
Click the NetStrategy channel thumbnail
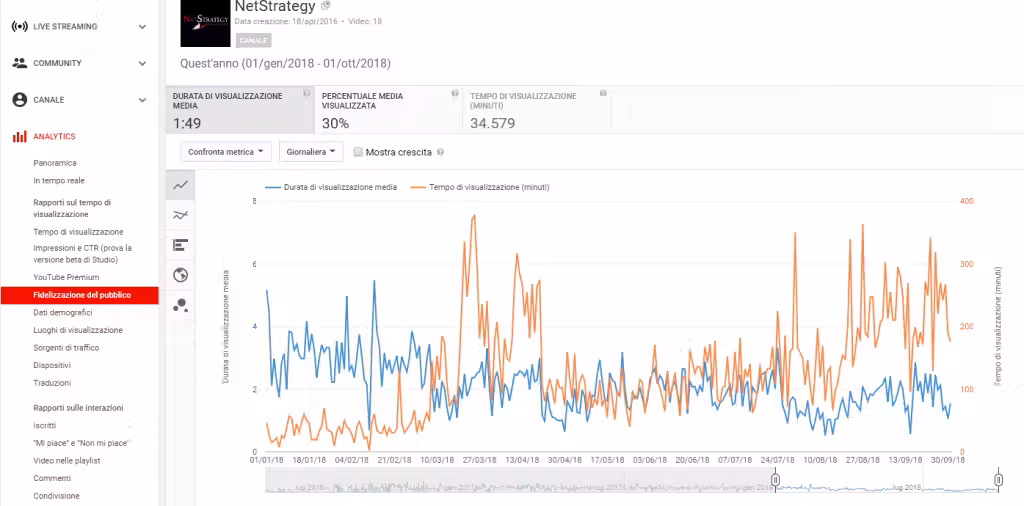[205, 23]
